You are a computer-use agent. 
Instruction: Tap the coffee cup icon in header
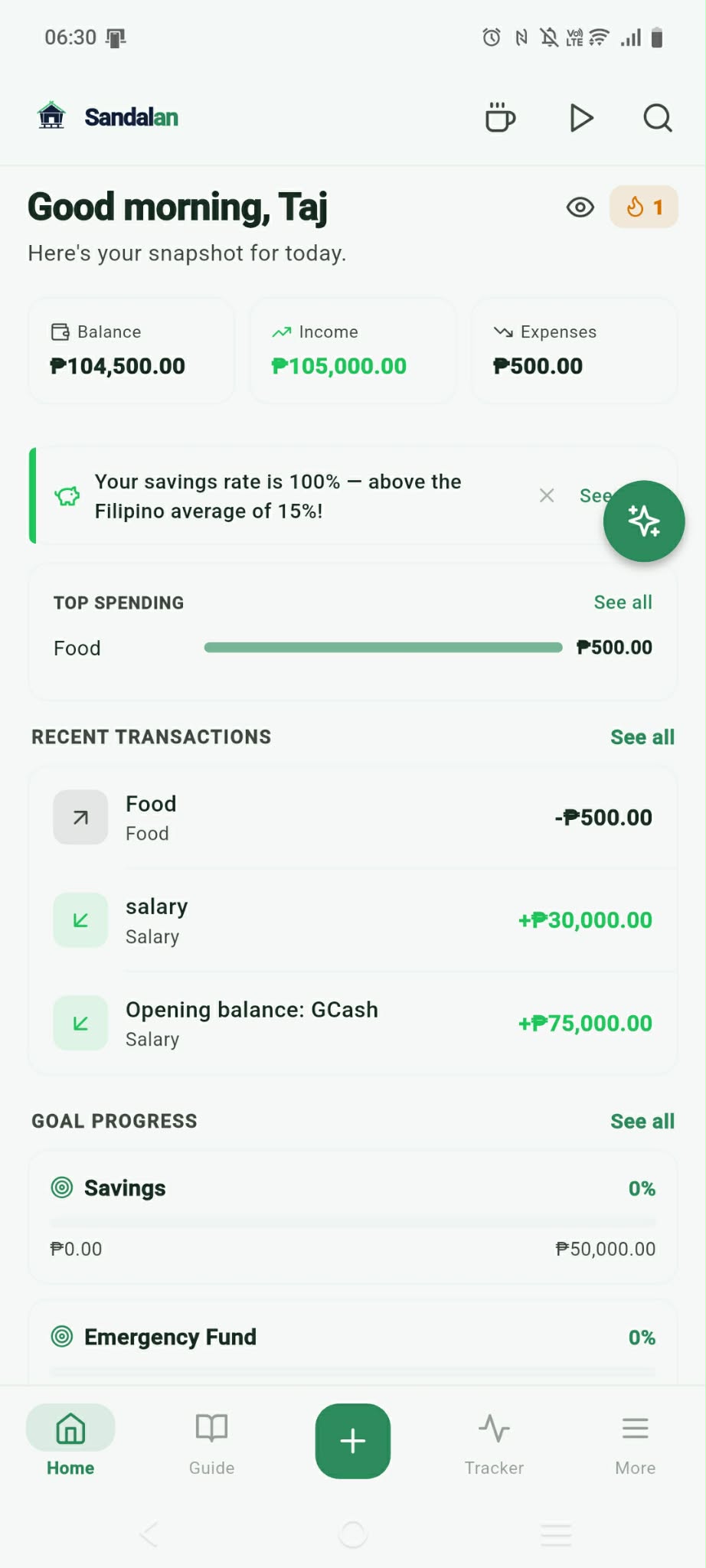pyautogui.click(x=500, y=118)
